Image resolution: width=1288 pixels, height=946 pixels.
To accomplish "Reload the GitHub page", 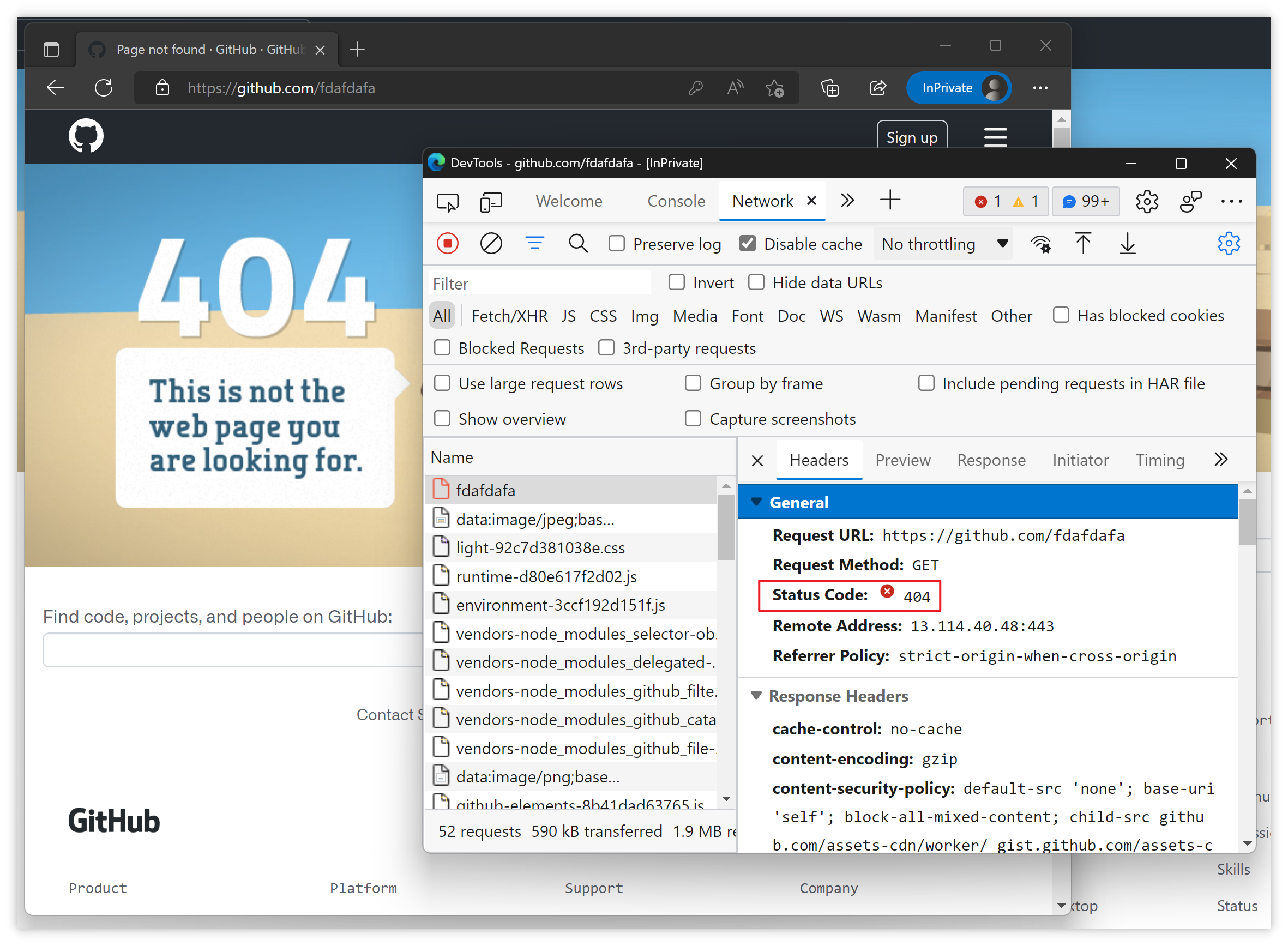I will tap(104, 88).
